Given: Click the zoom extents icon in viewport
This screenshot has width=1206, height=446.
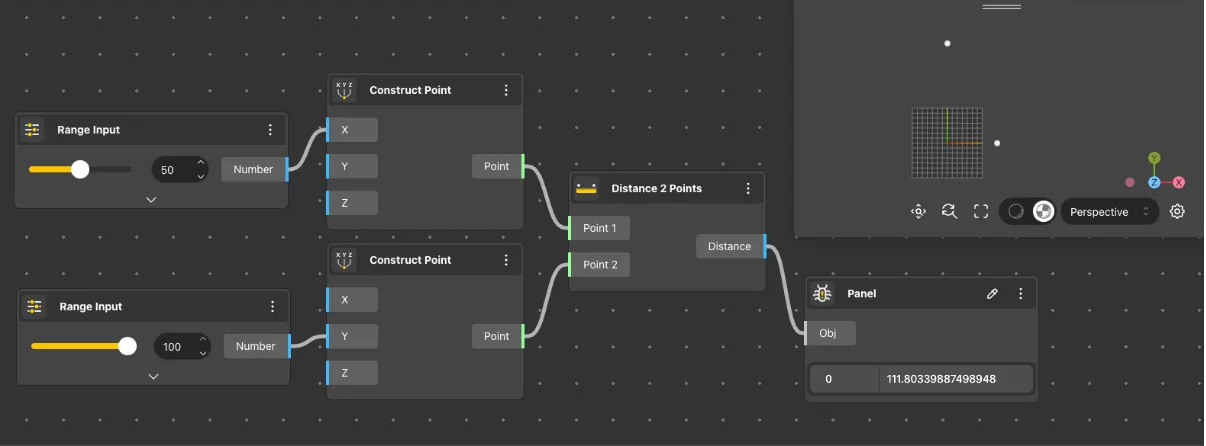Looking at the screenshot, I should [x=918, y=211].
